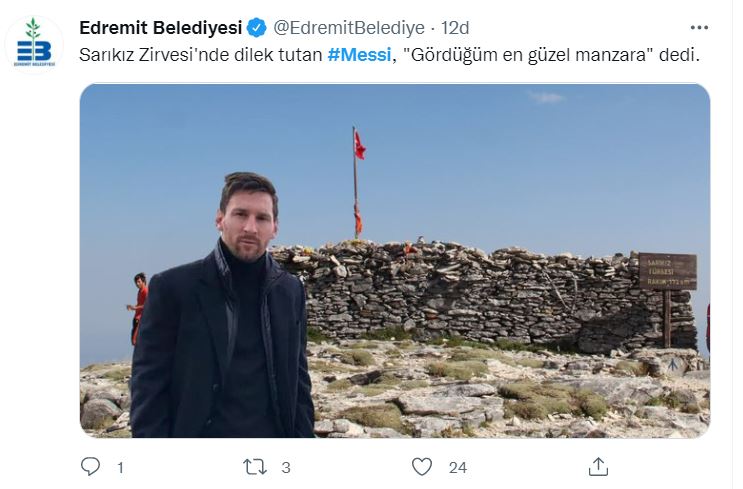
Task: Click the red flag in the photo
Action: point(360,146)
